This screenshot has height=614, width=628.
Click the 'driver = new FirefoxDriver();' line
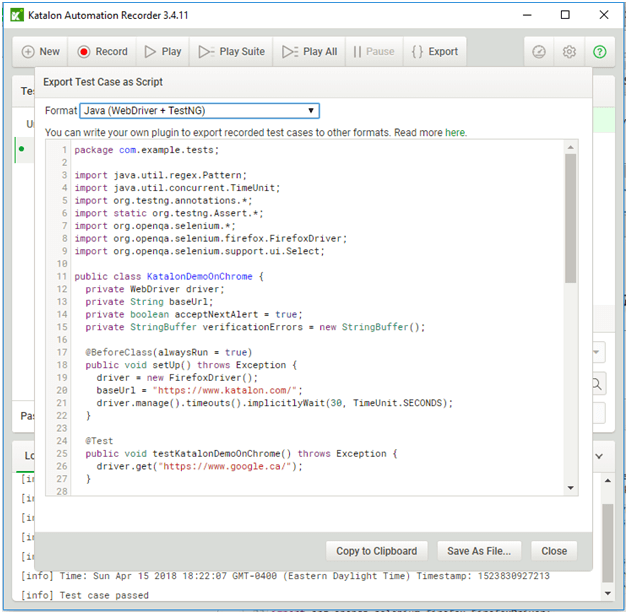click(x=177, y=378)
